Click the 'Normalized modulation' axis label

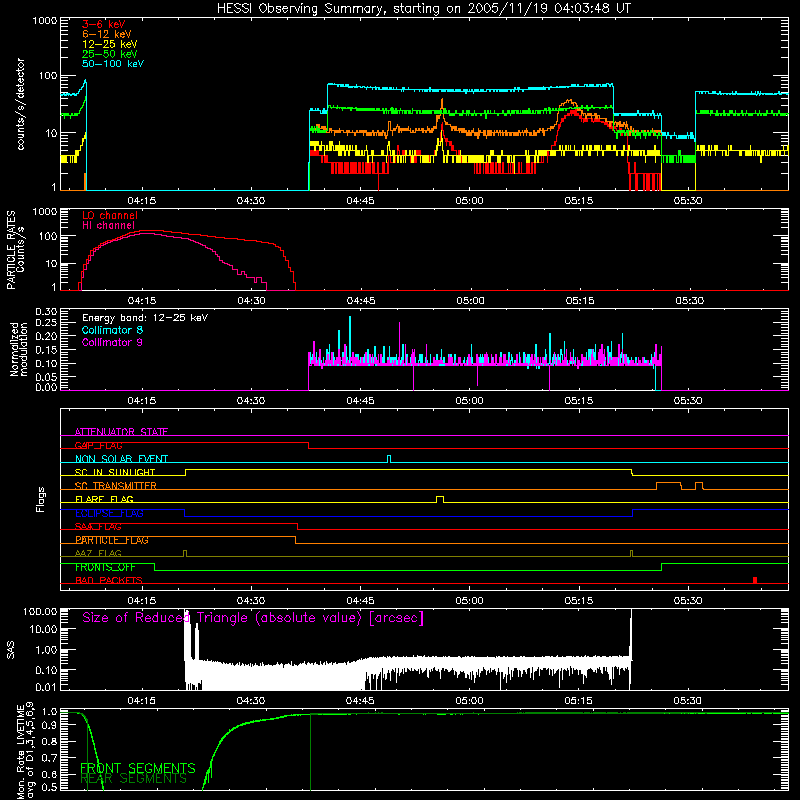tap(19, 349)
